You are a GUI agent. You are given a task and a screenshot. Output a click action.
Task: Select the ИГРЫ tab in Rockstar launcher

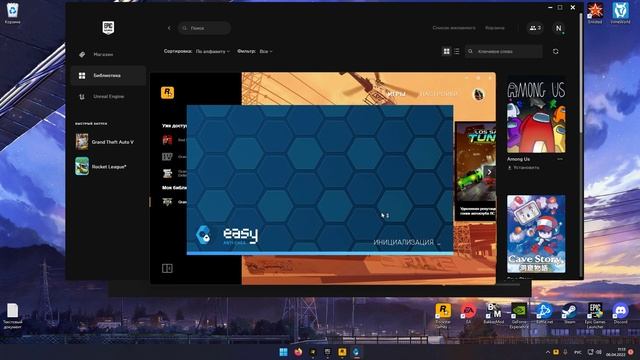tap(396, 94)
